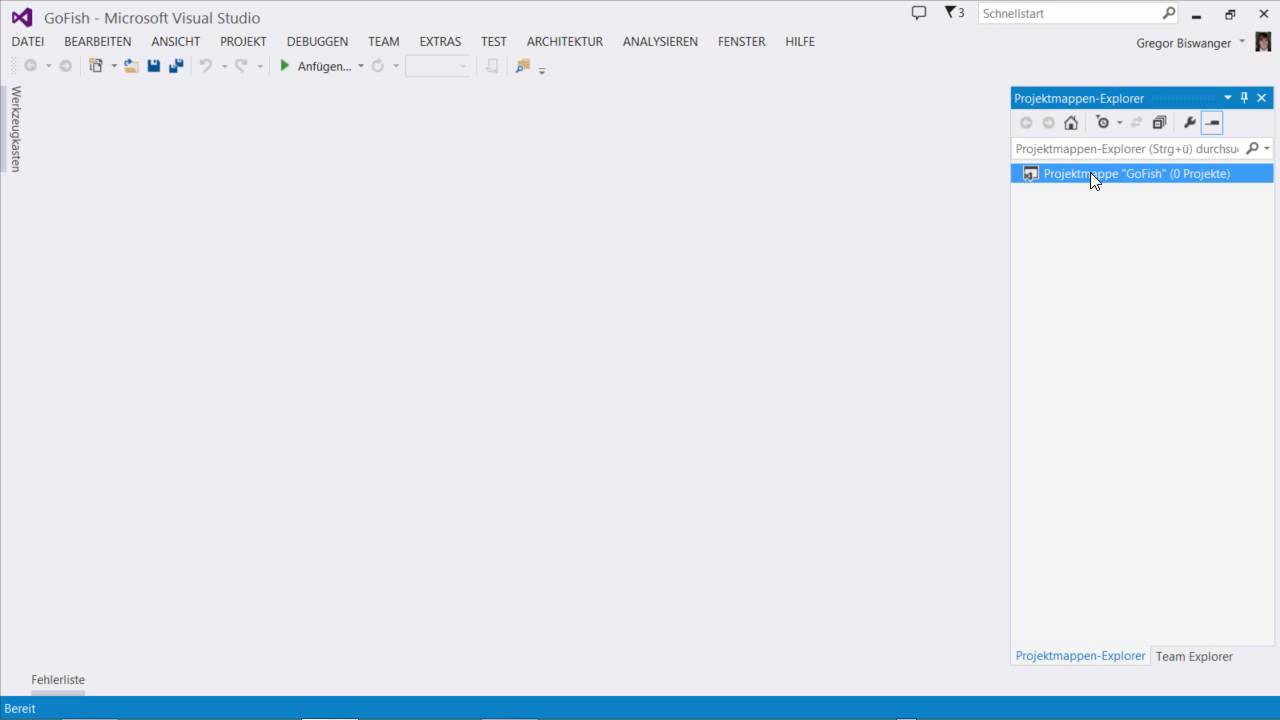Open the DATEI menu

pos(28,41)
